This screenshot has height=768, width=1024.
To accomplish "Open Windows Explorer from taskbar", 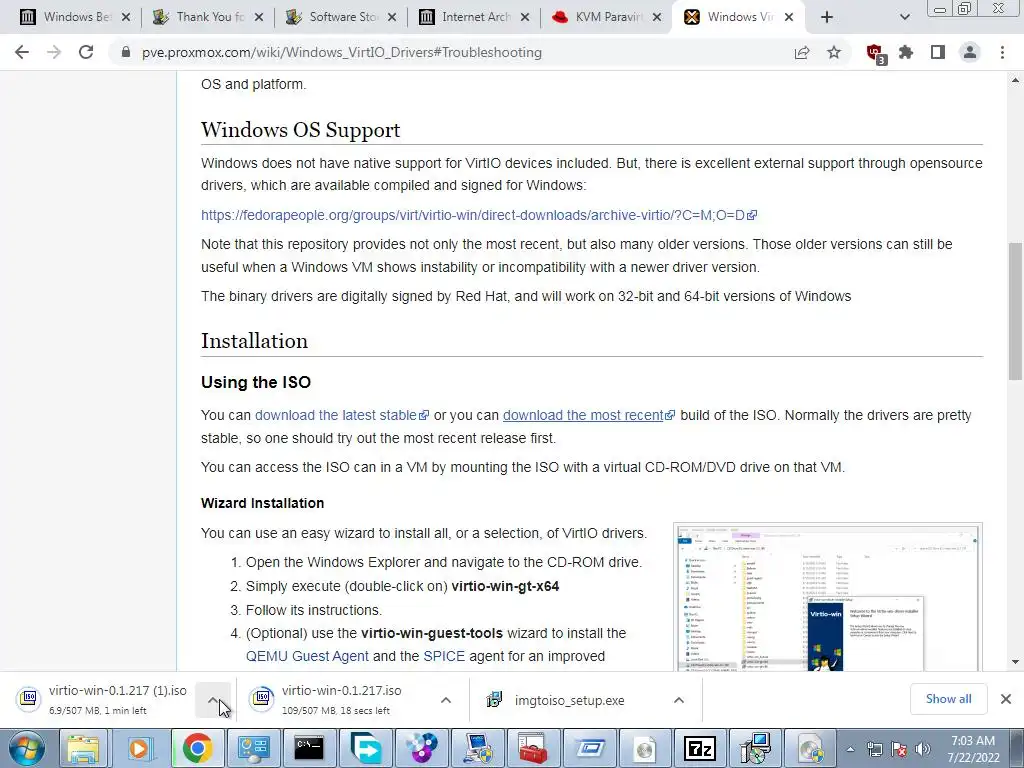I will pos(84,748).
